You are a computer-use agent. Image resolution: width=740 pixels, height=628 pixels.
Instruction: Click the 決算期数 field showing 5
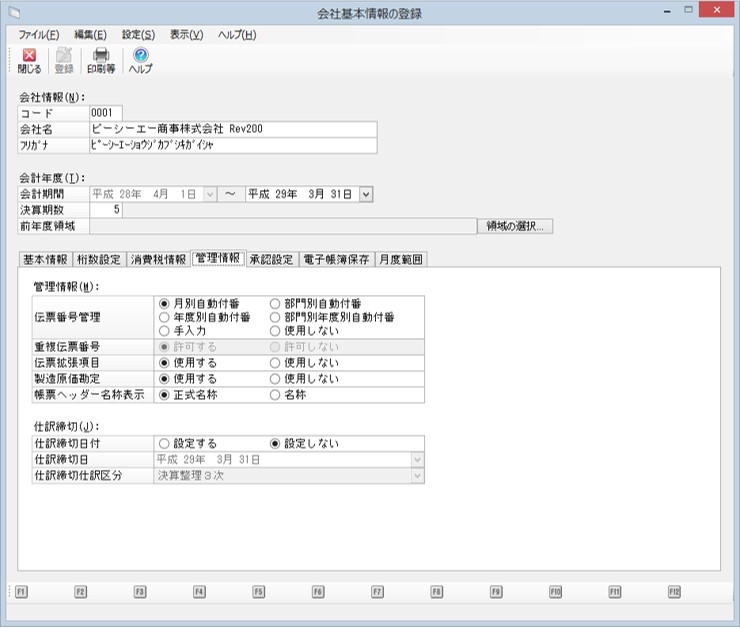106,210
